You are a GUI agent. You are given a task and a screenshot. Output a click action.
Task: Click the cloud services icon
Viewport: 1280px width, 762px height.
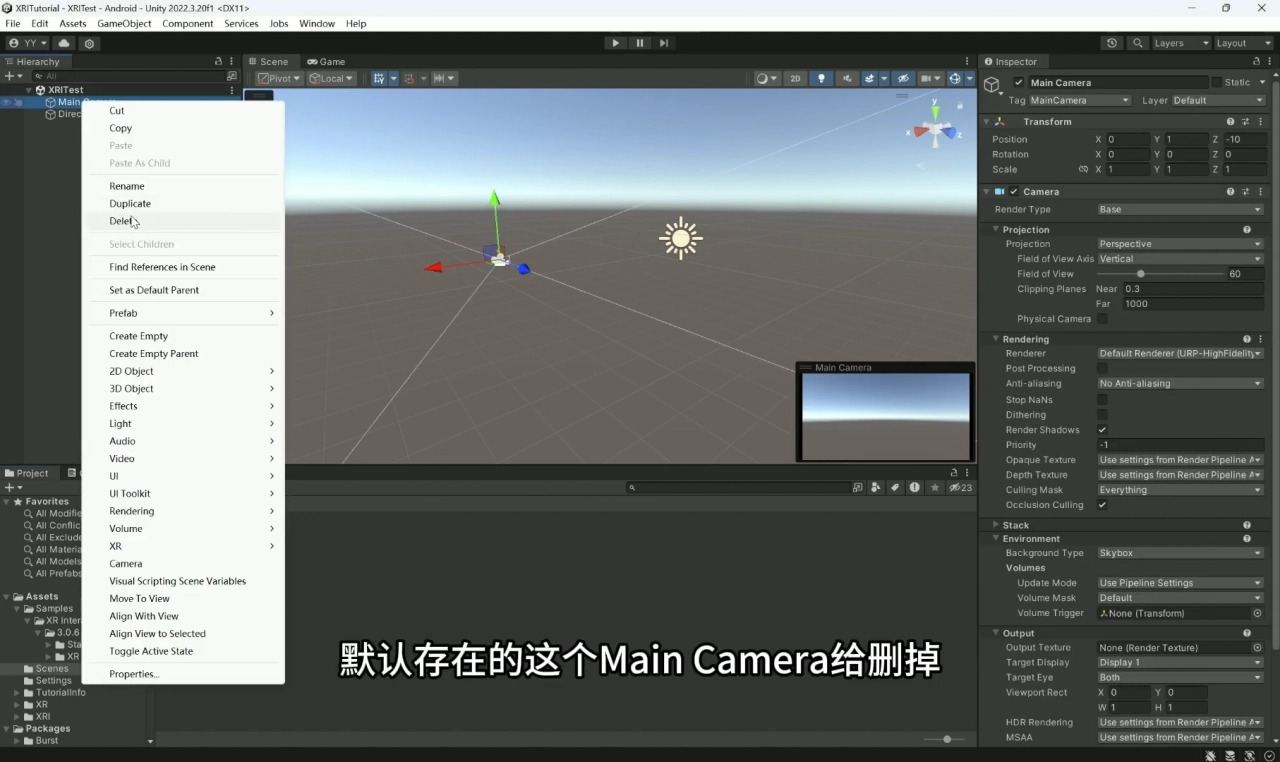[64, 43]
